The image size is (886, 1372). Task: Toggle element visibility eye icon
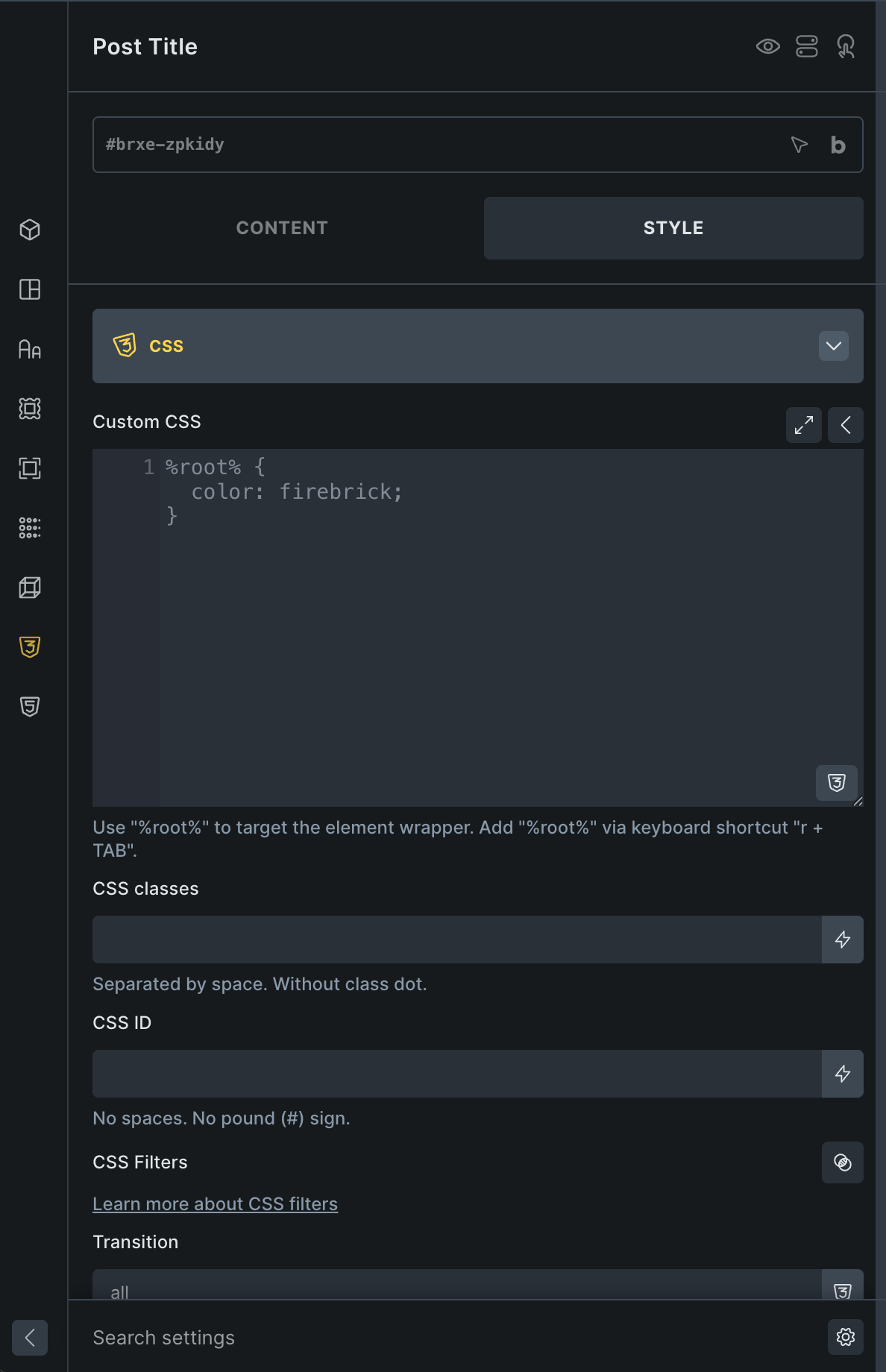coord(768,46)
